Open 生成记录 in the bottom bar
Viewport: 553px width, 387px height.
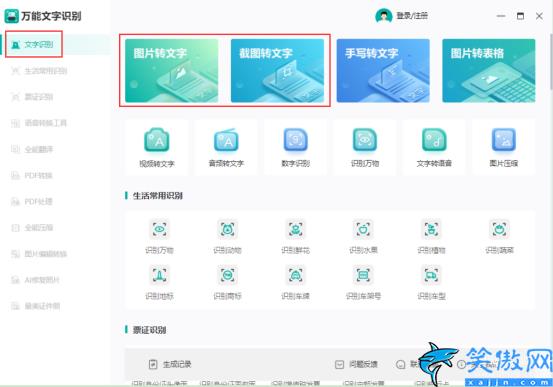coord(170,364)
